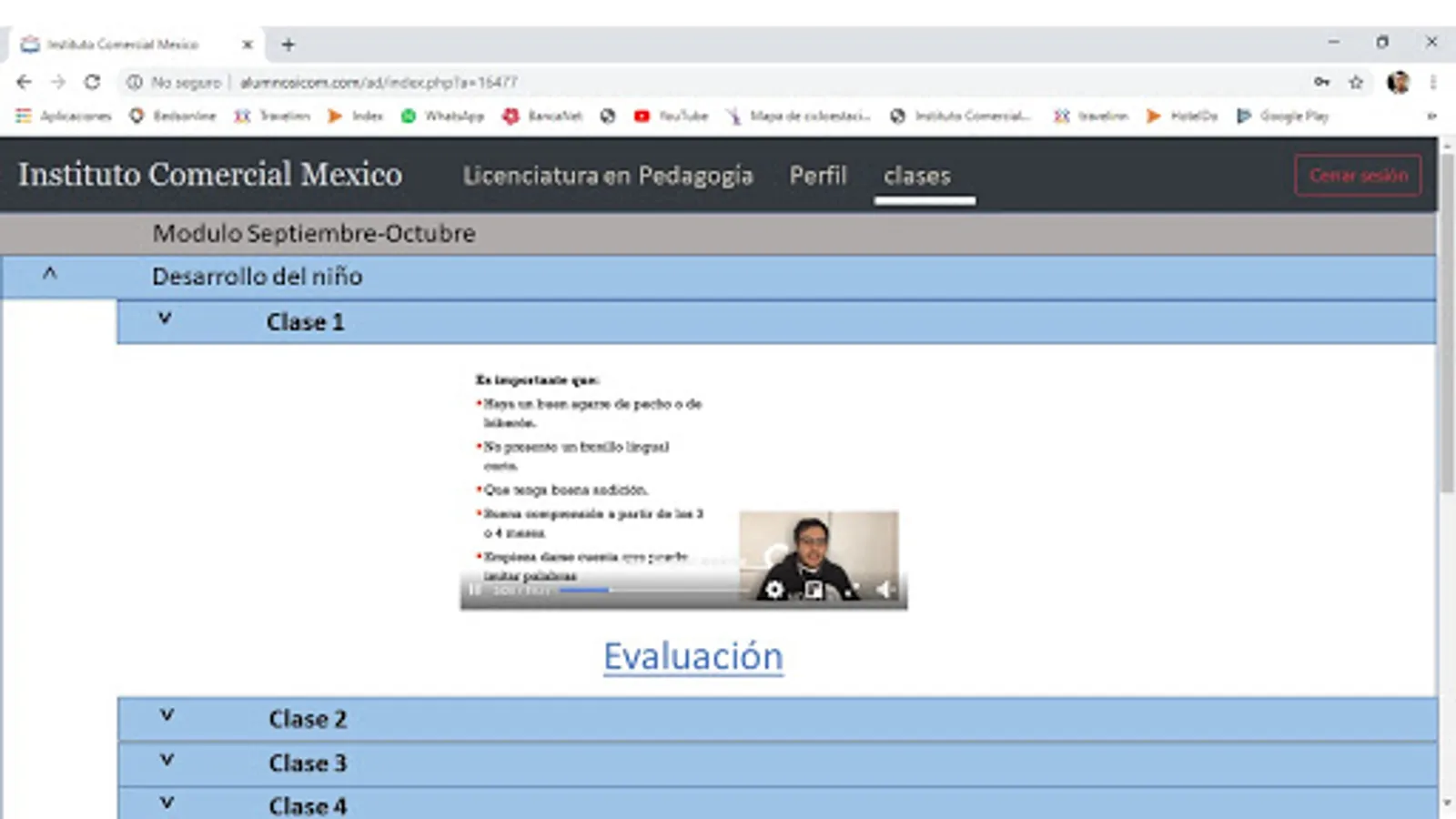1456x819 pixels.
Task: Click the page vertical scrollbar
Action: click(1447, 323)
